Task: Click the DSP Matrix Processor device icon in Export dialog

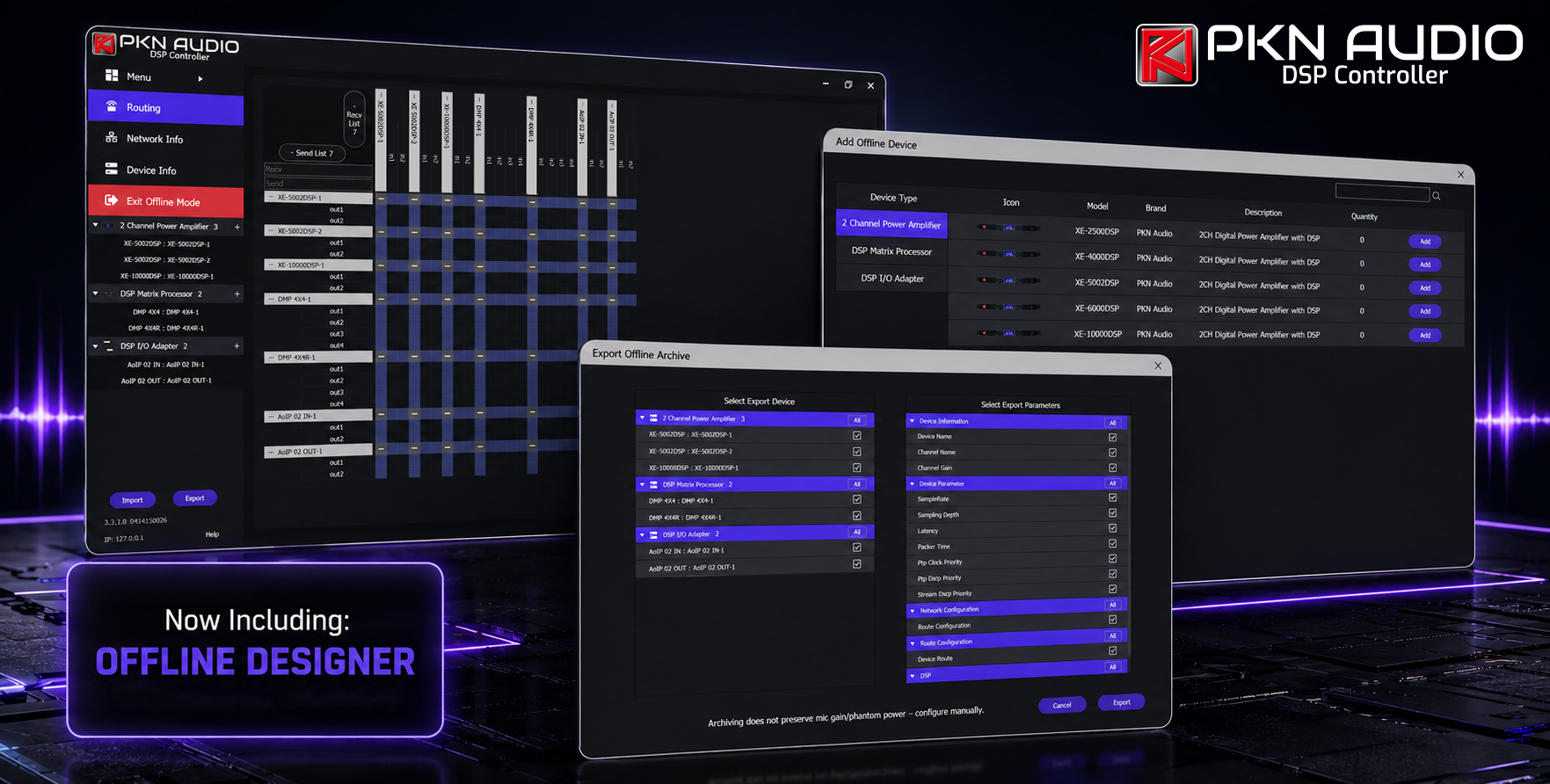Action: (x=654, y=484)
